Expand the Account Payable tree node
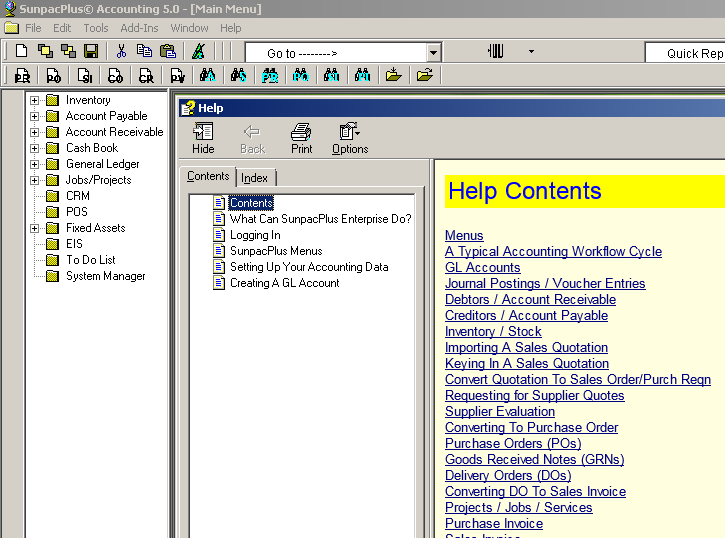The image size is (725, 538). [34, 116]
